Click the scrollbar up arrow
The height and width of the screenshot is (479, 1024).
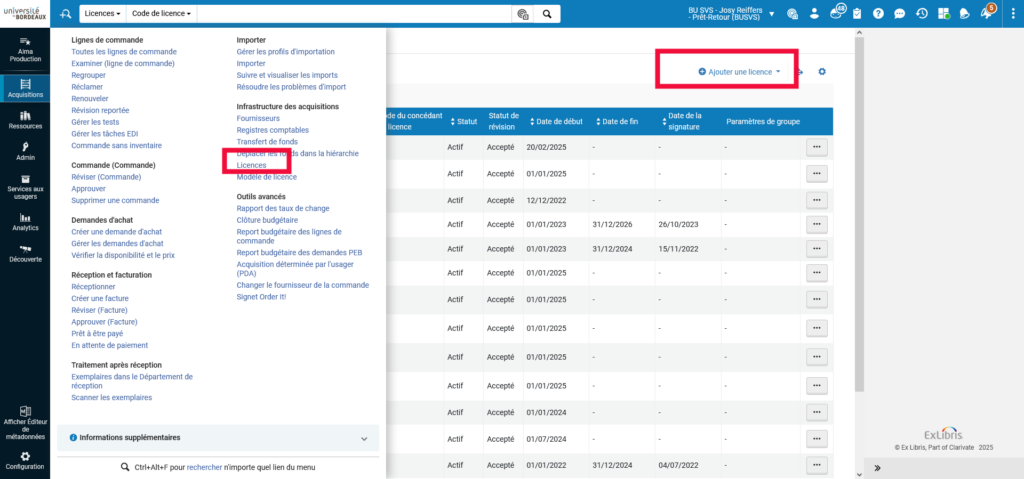(859, 33)
